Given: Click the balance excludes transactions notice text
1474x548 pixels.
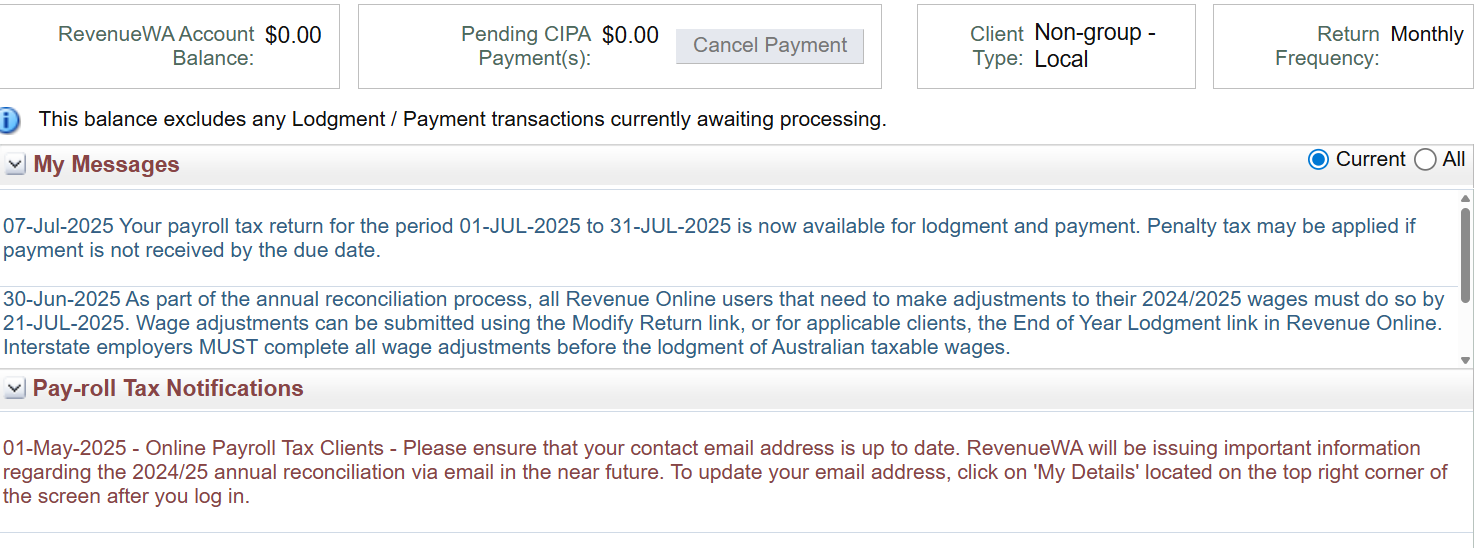Looking at the screenshot, I should 462,120.
